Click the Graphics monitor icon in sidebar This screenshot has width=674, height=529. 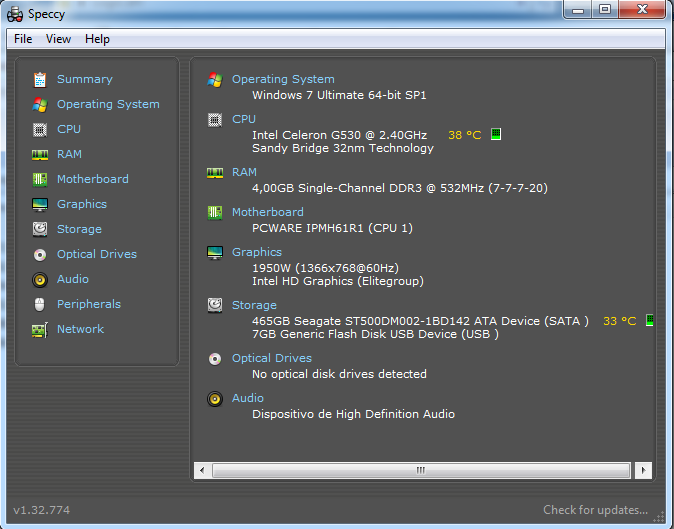tap(40, 205)
